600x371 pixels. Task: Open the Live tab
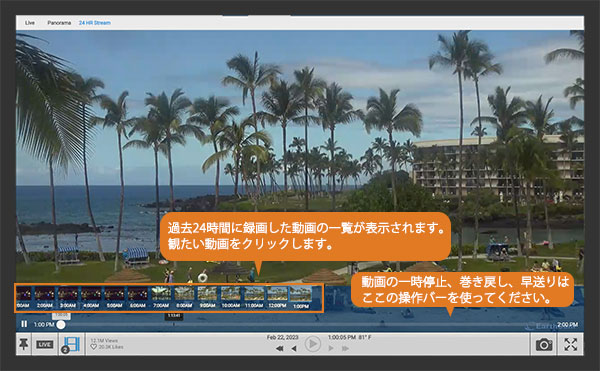click(30, 23)
